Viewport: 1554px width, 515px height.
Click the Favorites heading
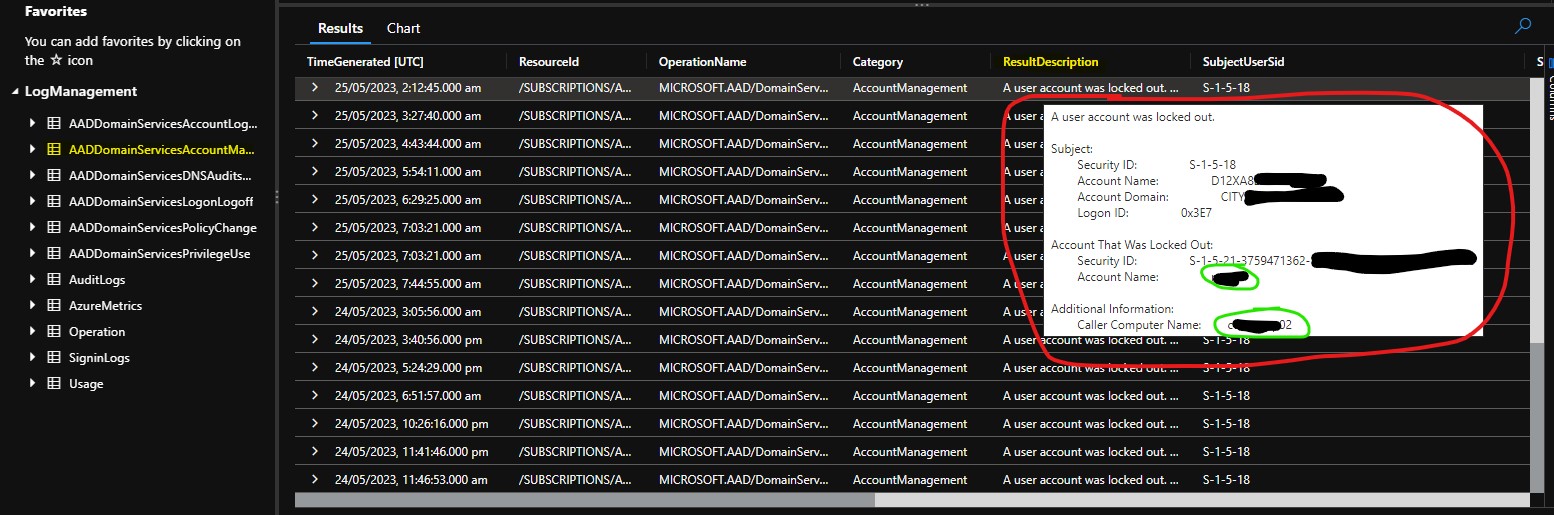56,12
